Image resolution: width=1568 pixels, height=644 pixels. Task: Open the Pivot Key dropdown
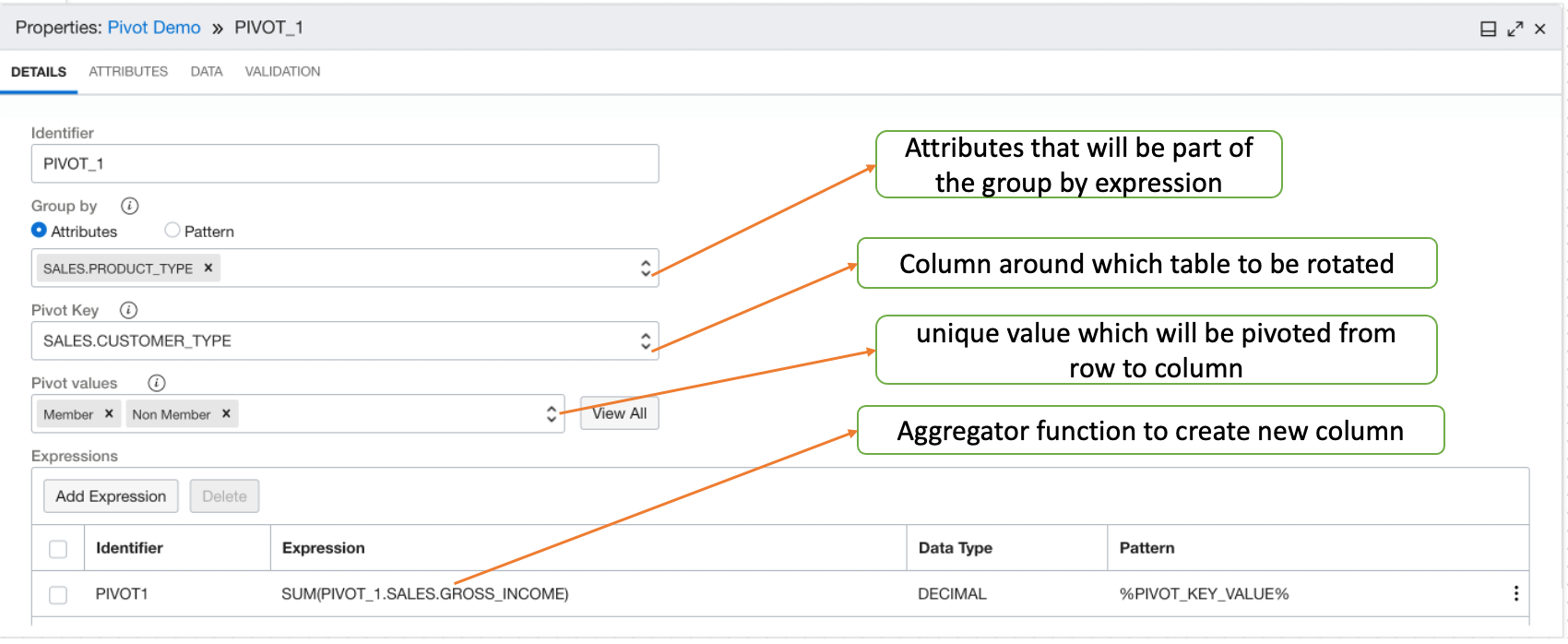click(x=645, y=340)
